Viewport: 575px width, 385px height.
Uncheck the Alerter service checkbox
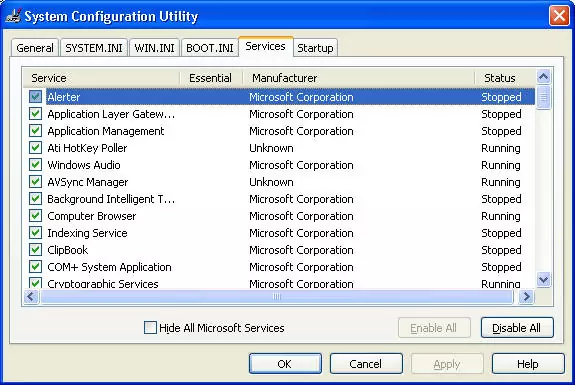point(36,97)
